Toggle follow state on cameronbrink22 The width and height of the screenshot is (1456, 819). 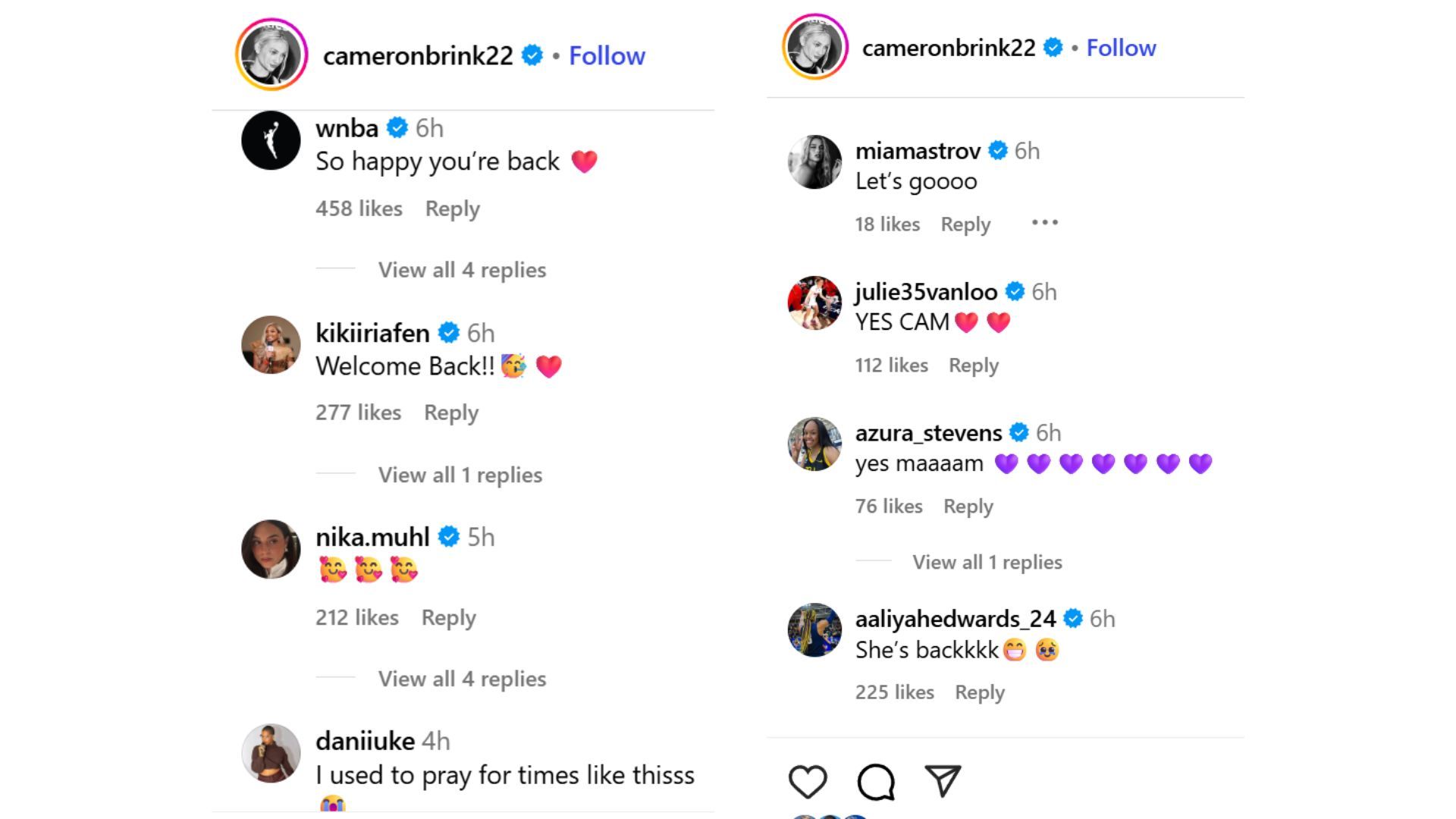pyautogui.click(x=605, y=55)
